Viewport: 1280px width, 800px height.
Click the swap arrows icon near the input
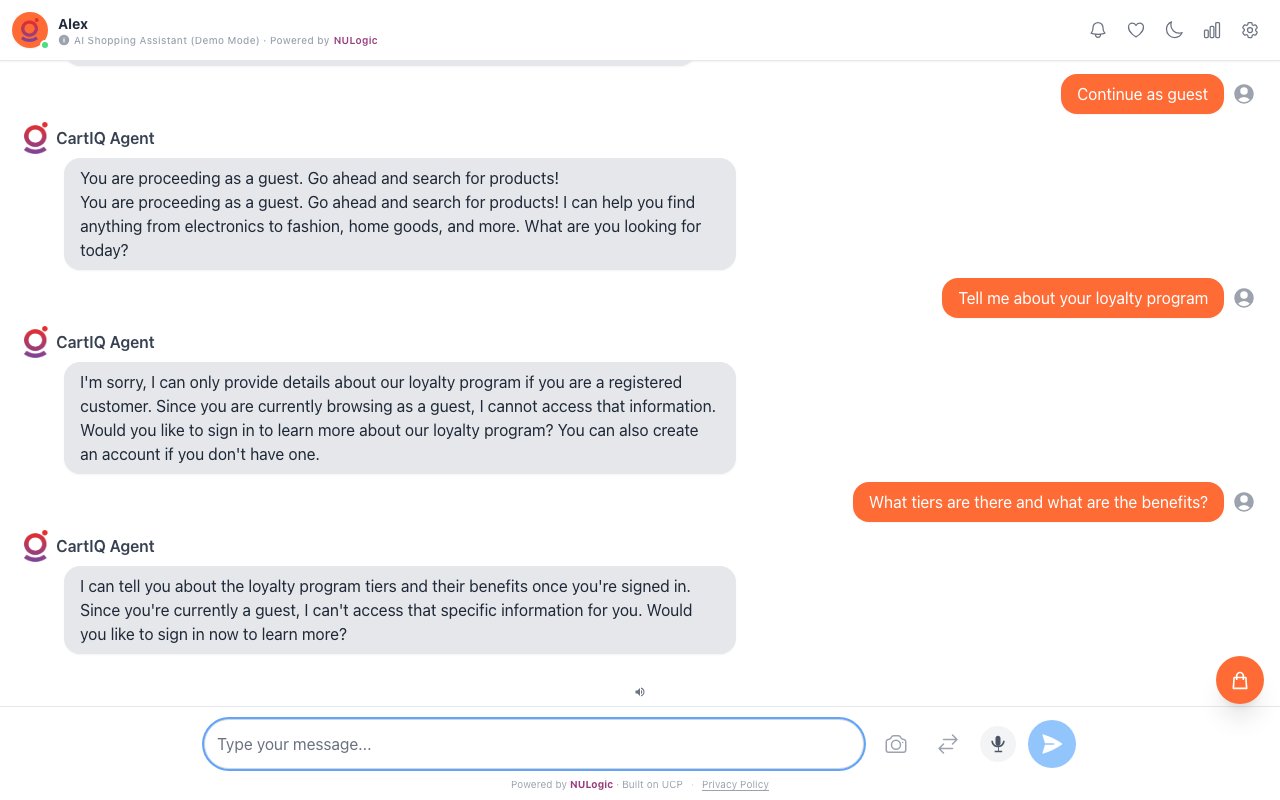[947, 744]
